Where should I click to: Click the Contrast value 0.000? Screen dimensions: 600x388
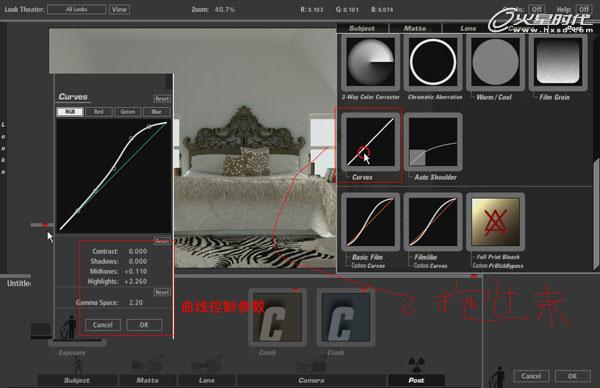(x=138, y=251)
